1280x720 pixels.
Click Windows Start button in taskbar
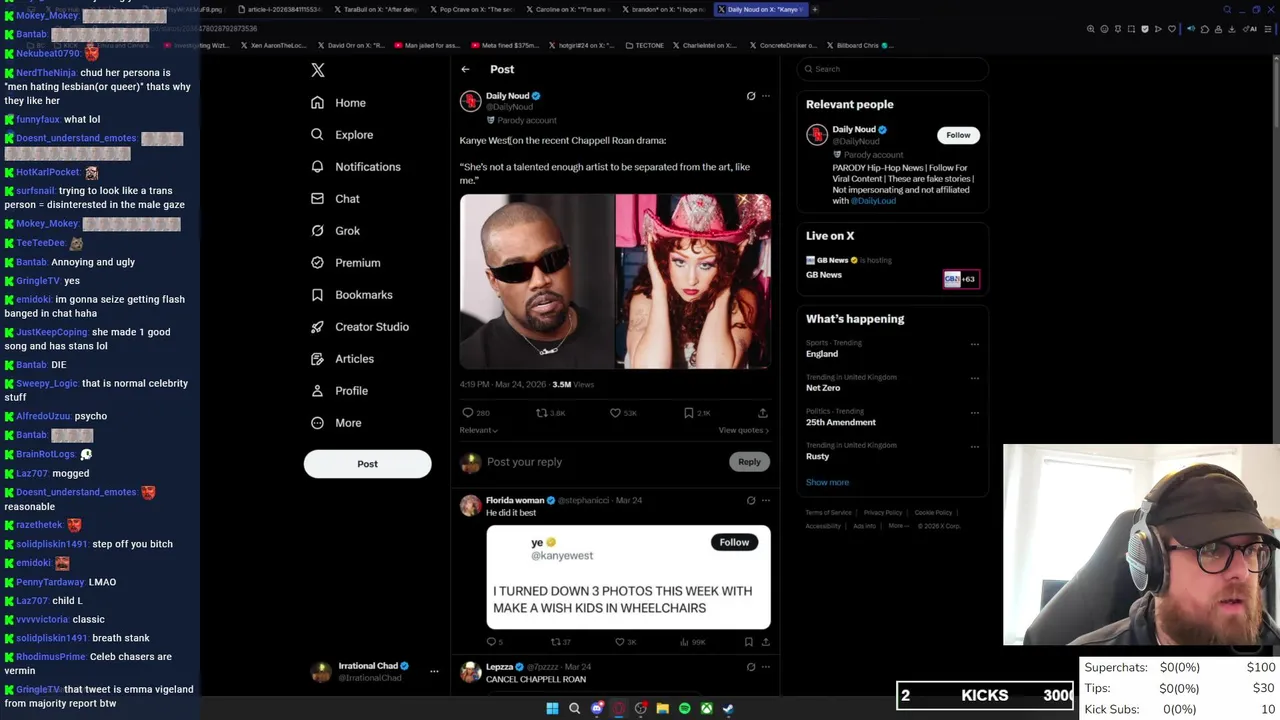(552, 708)
